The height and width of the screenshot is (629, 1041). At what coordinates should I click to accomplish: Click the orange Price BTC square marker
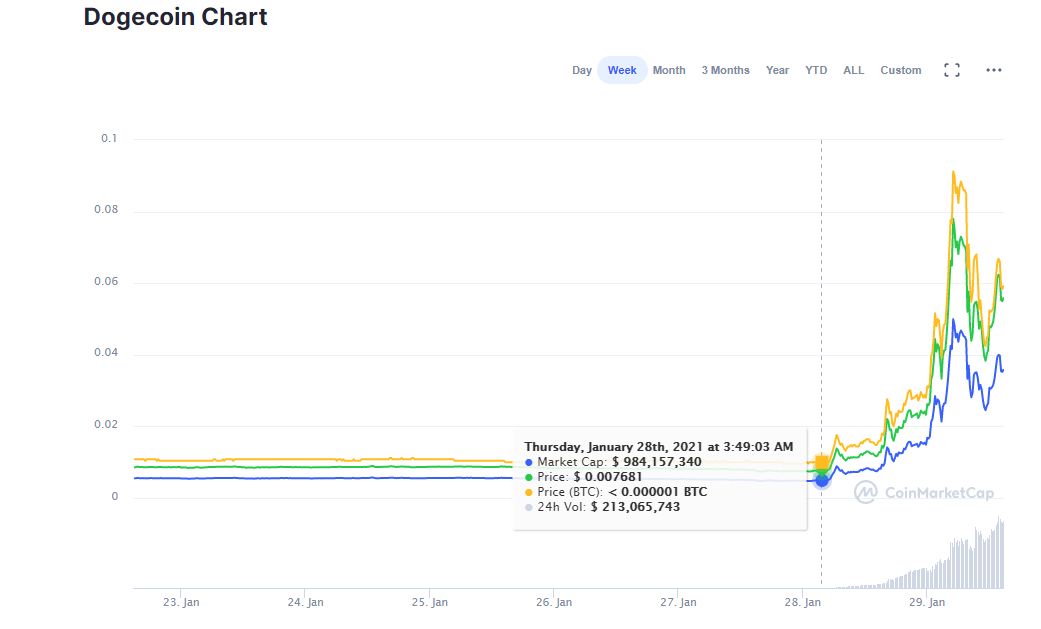[x=822, y=463]
